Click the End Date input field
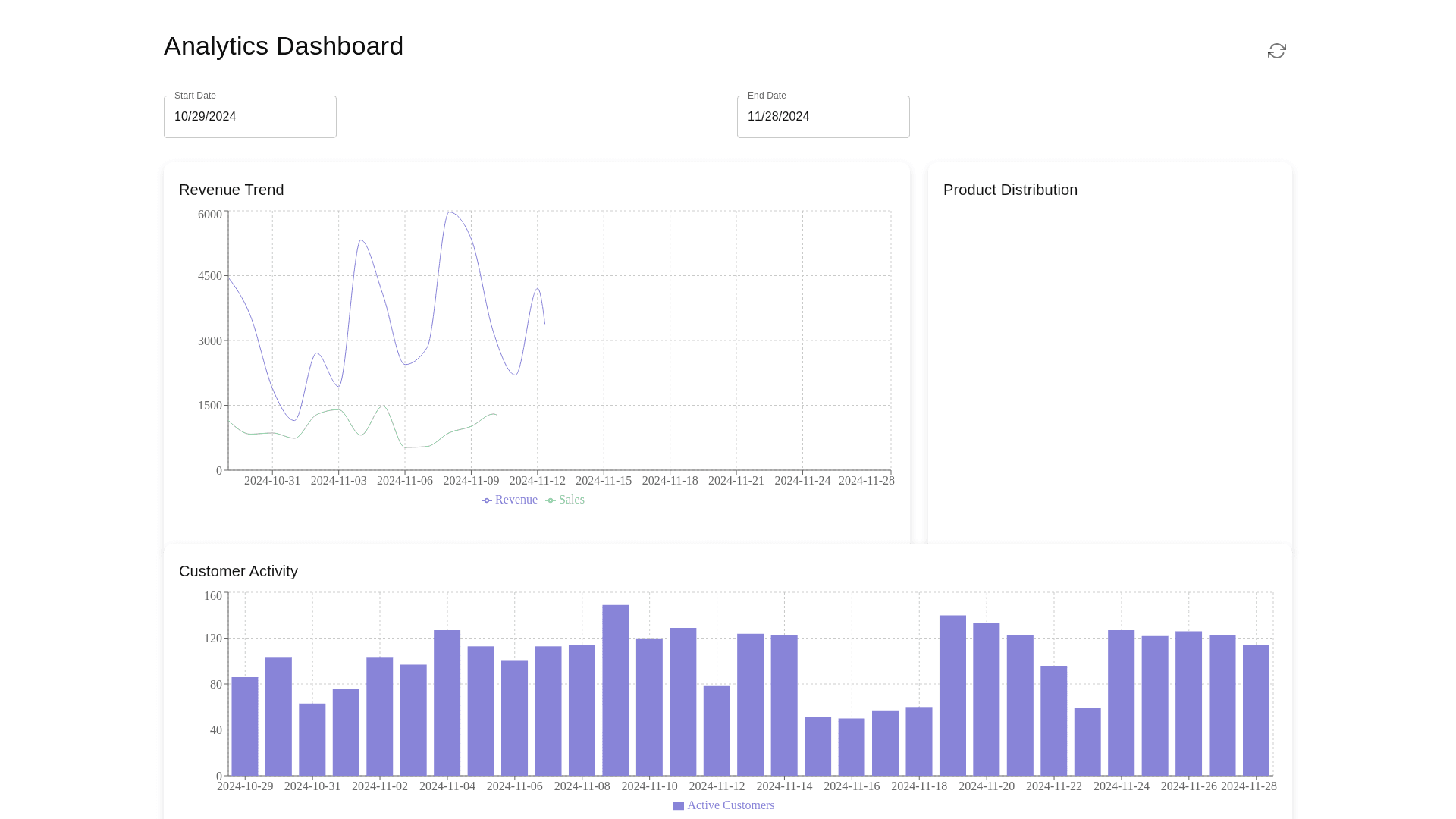 pyautogui.click(x=823, y=117)
